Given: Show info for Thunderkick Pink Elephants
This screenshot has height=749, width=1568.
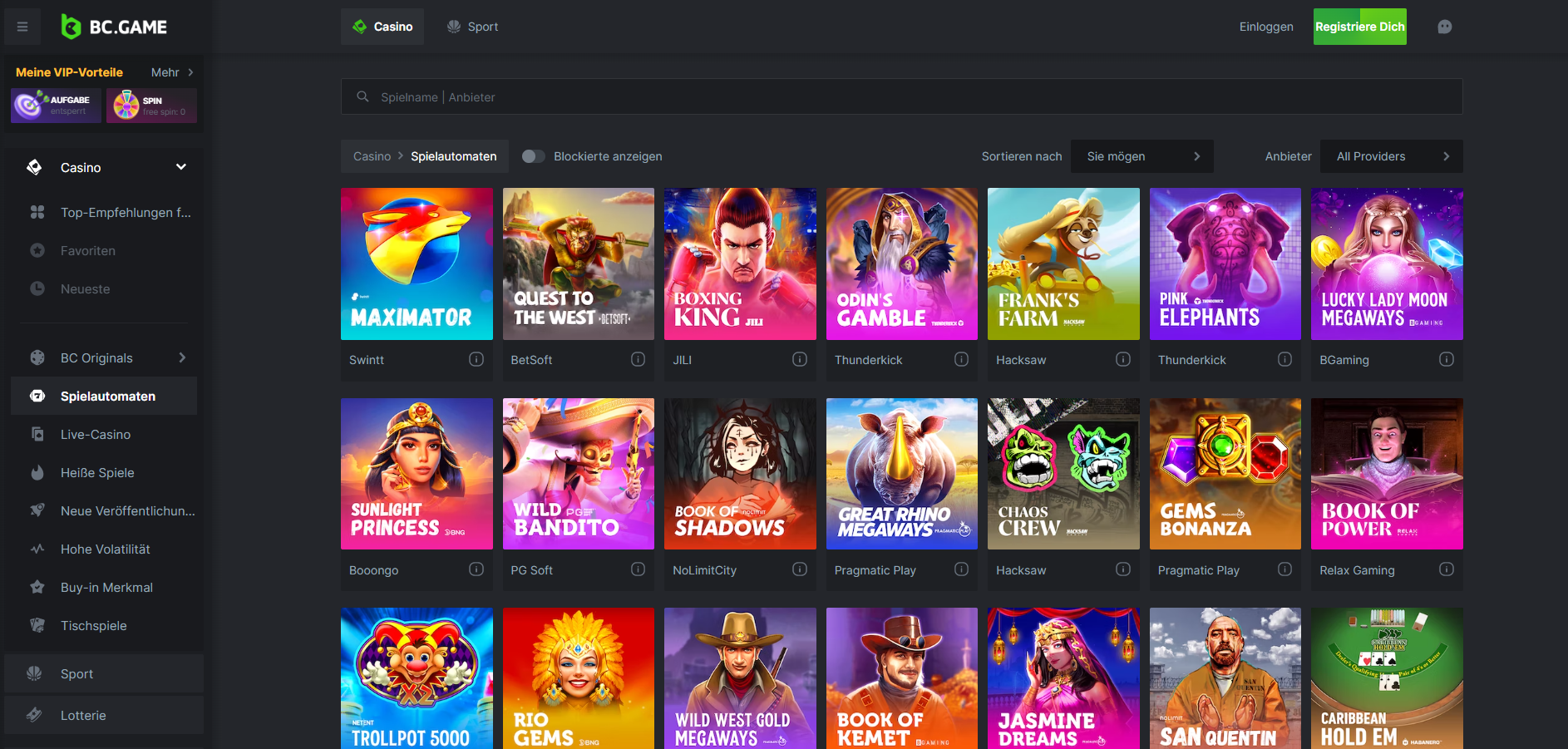Looking at the screenshot, I should click(1284, 359).
